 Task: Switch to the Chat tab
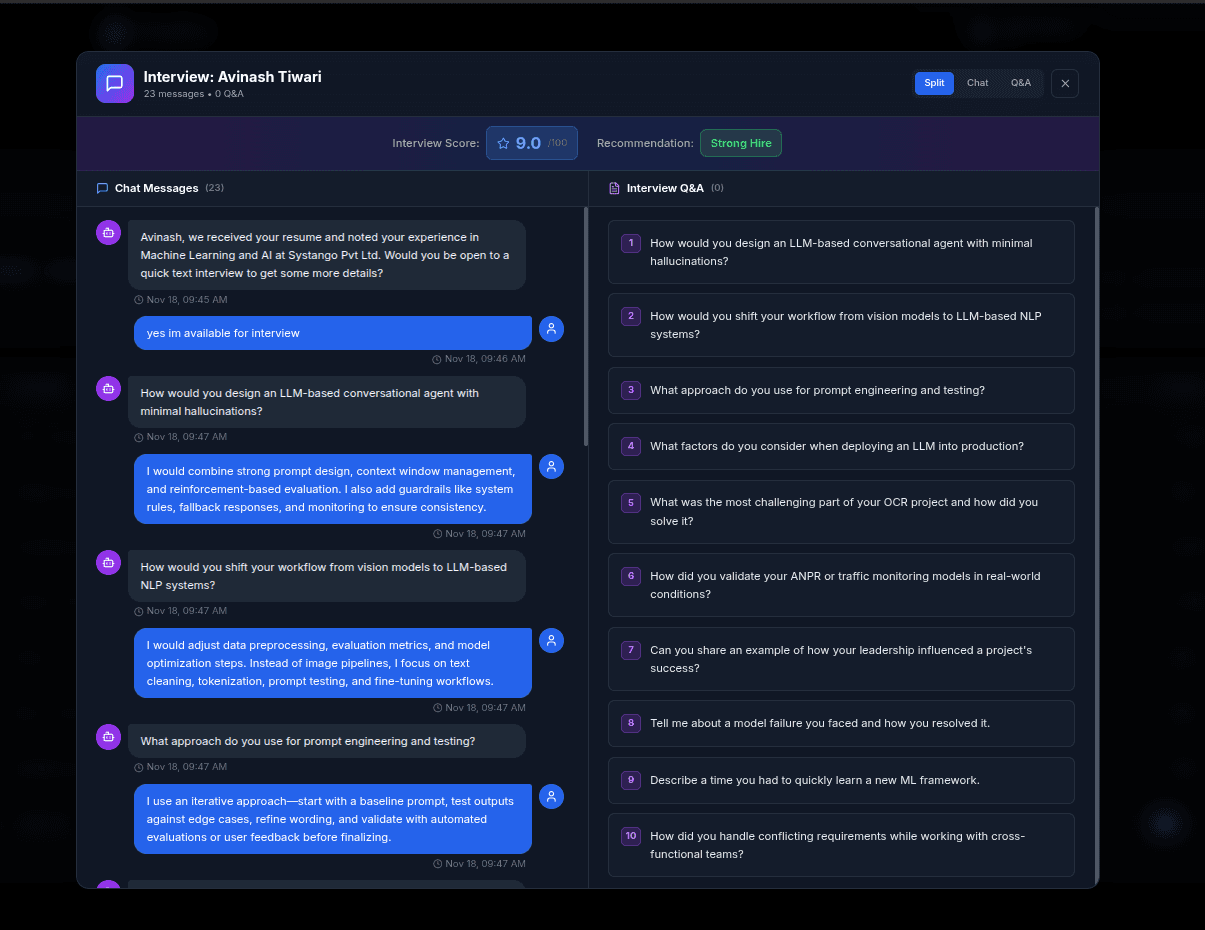pyautogui.click(x=977, y=83)
